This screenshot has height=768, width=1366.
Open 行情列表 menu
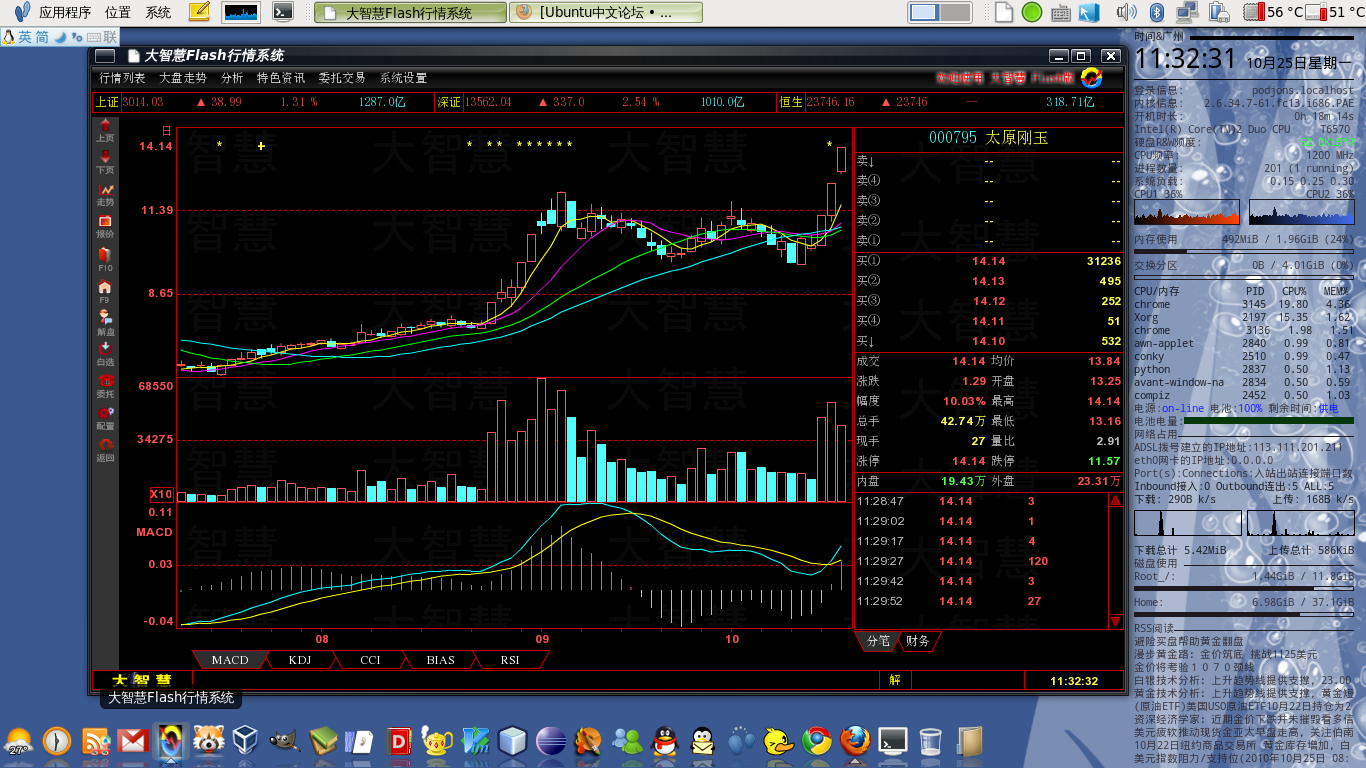(x=122, y=78)
